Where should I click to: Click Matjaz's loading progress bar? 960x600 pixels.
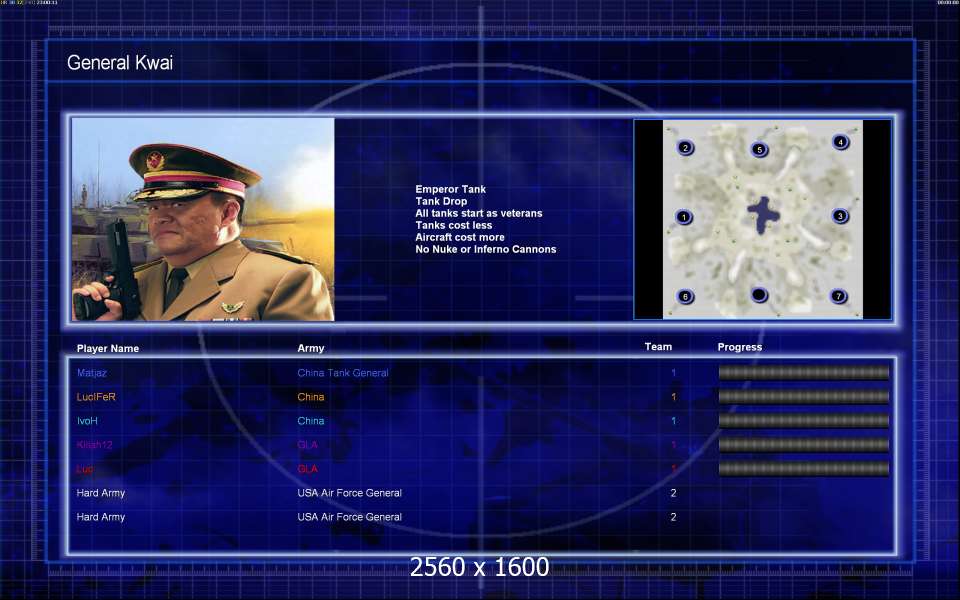tap(803, 372)
